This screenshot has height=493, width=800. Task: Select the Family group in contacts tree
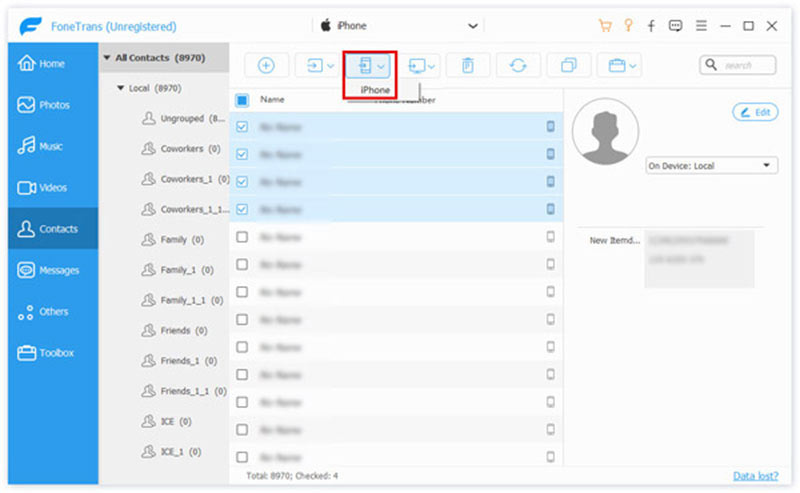pos(175,240)
